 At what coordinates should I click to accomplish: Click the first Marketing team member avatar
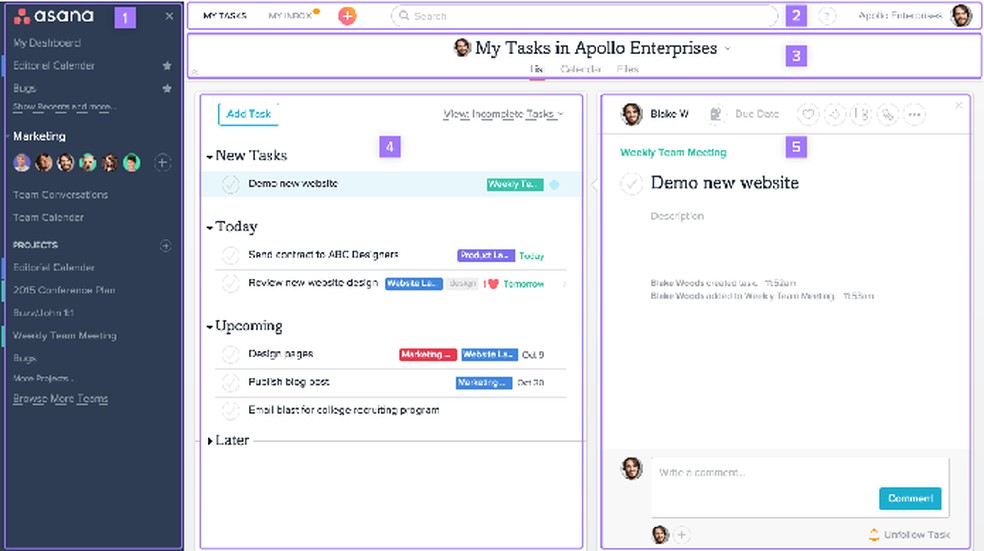tap(22, 163)
